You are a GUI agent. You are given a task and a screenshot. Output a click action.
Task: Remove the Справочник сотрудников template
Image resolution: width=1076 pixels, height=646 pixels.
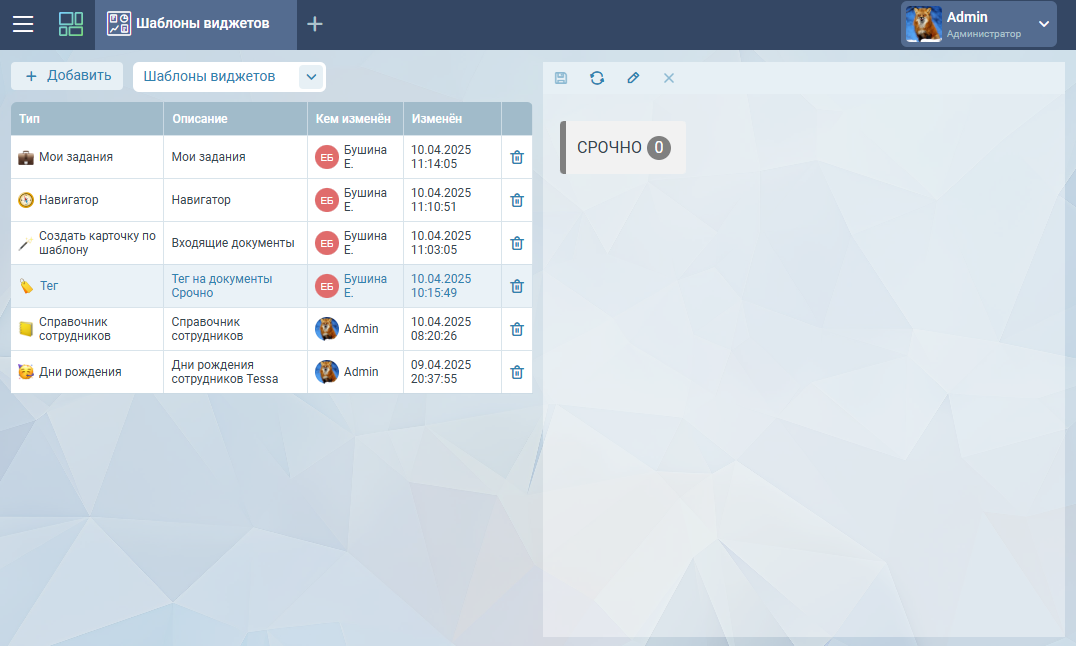(517, 329)
